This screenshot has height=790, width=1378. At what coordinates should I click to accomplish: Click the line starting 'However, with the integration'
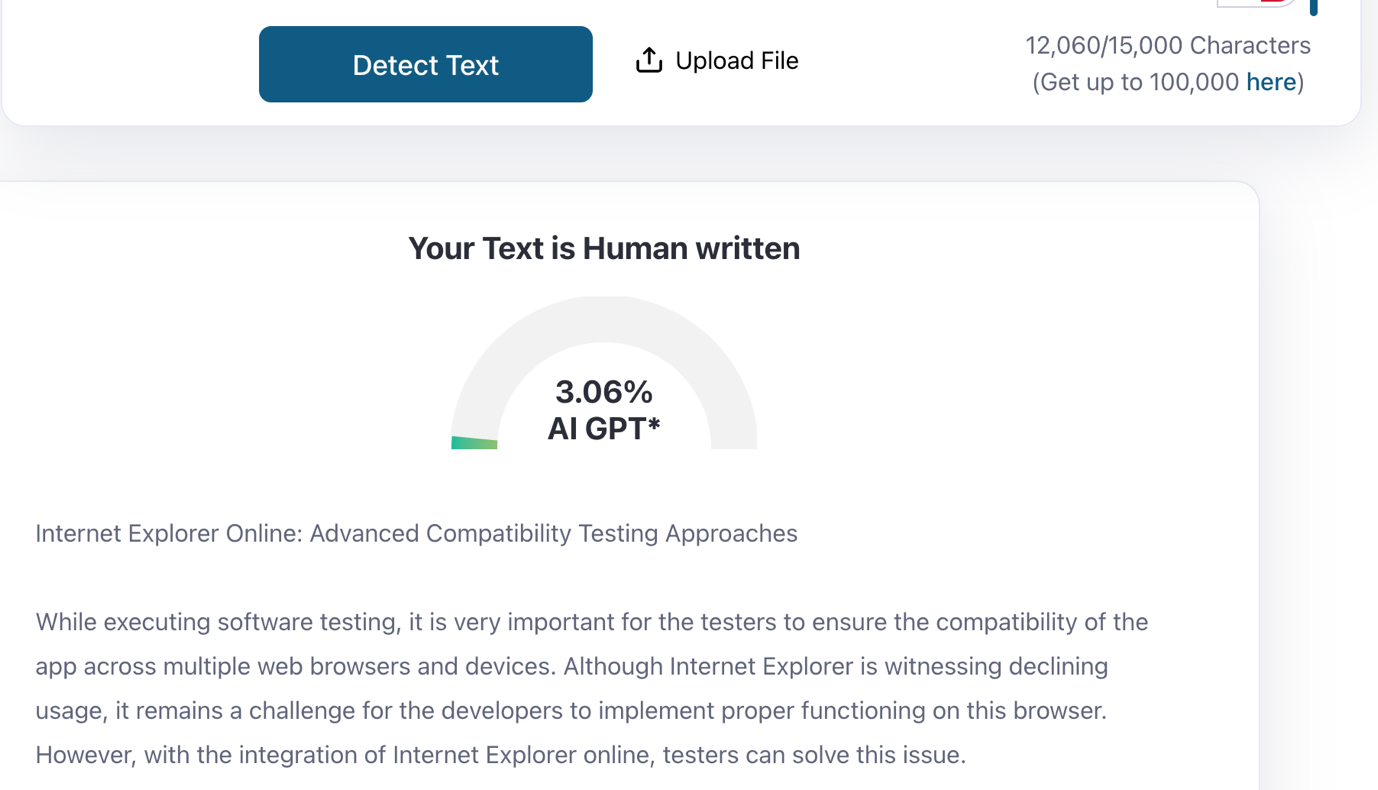(501, 755)
